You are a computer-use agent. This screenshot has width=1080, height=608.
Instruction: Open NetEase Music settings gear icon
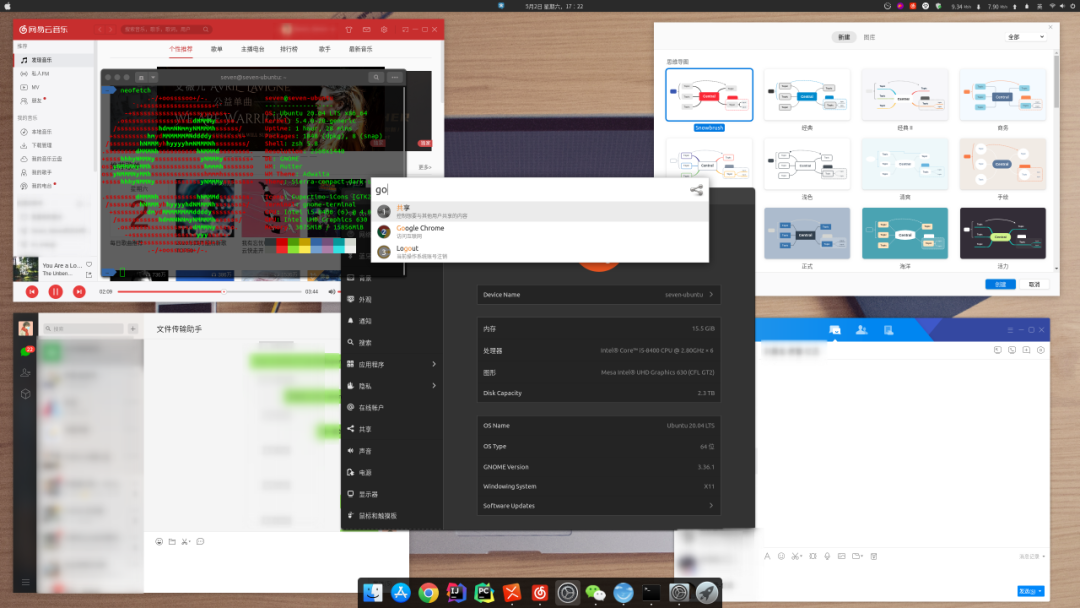(384, 30)
